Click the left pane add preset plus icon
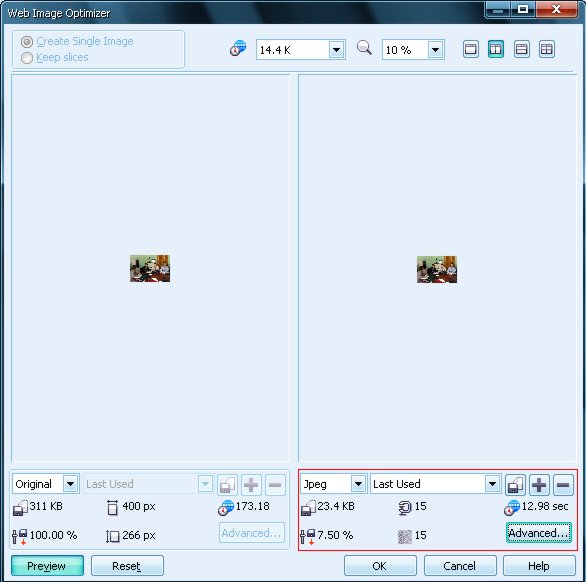586x582 pixels. click(251, 484)
